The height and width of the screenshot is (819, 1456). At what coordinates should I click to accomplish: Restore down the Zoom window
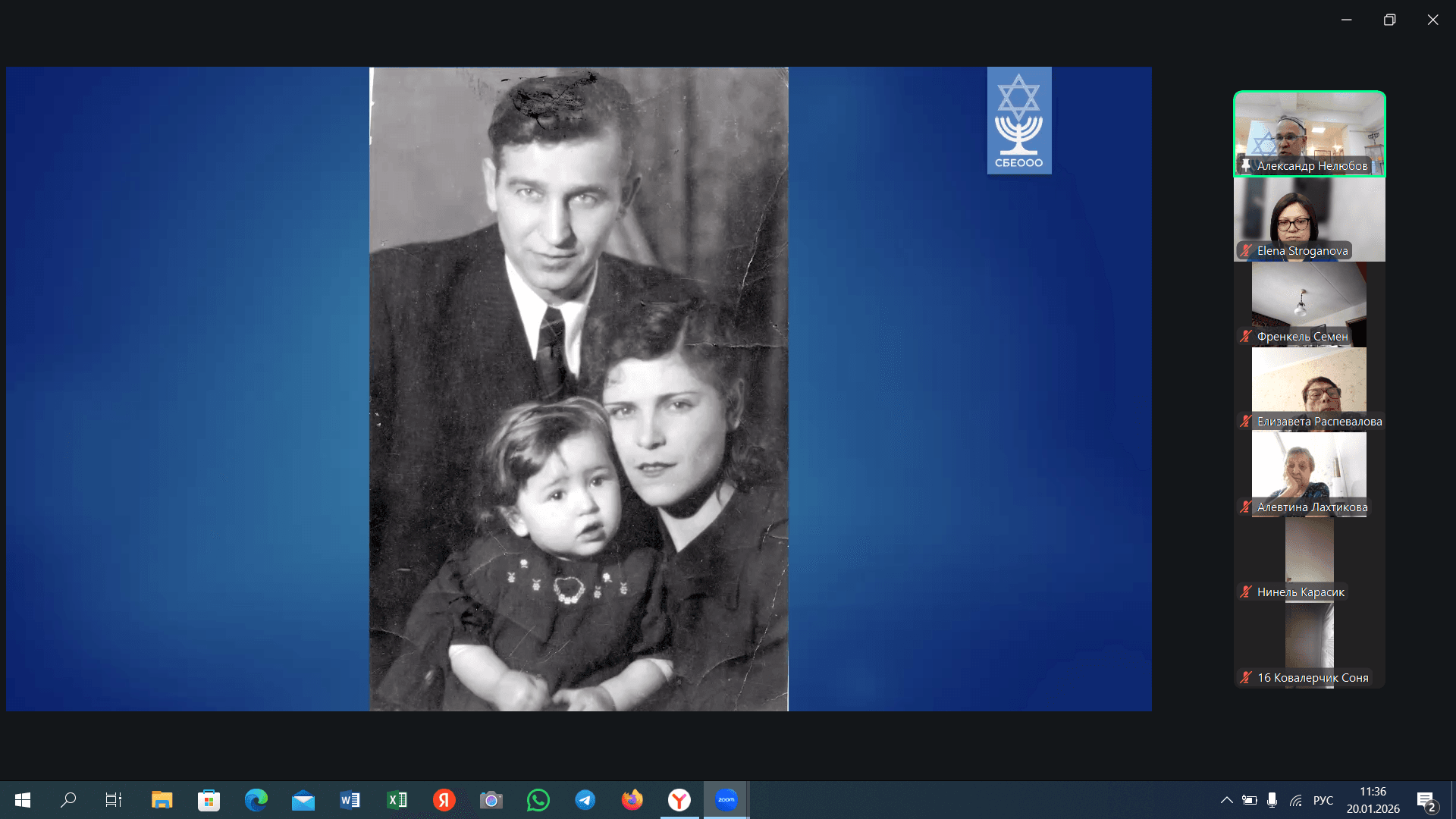point(1389,20)
